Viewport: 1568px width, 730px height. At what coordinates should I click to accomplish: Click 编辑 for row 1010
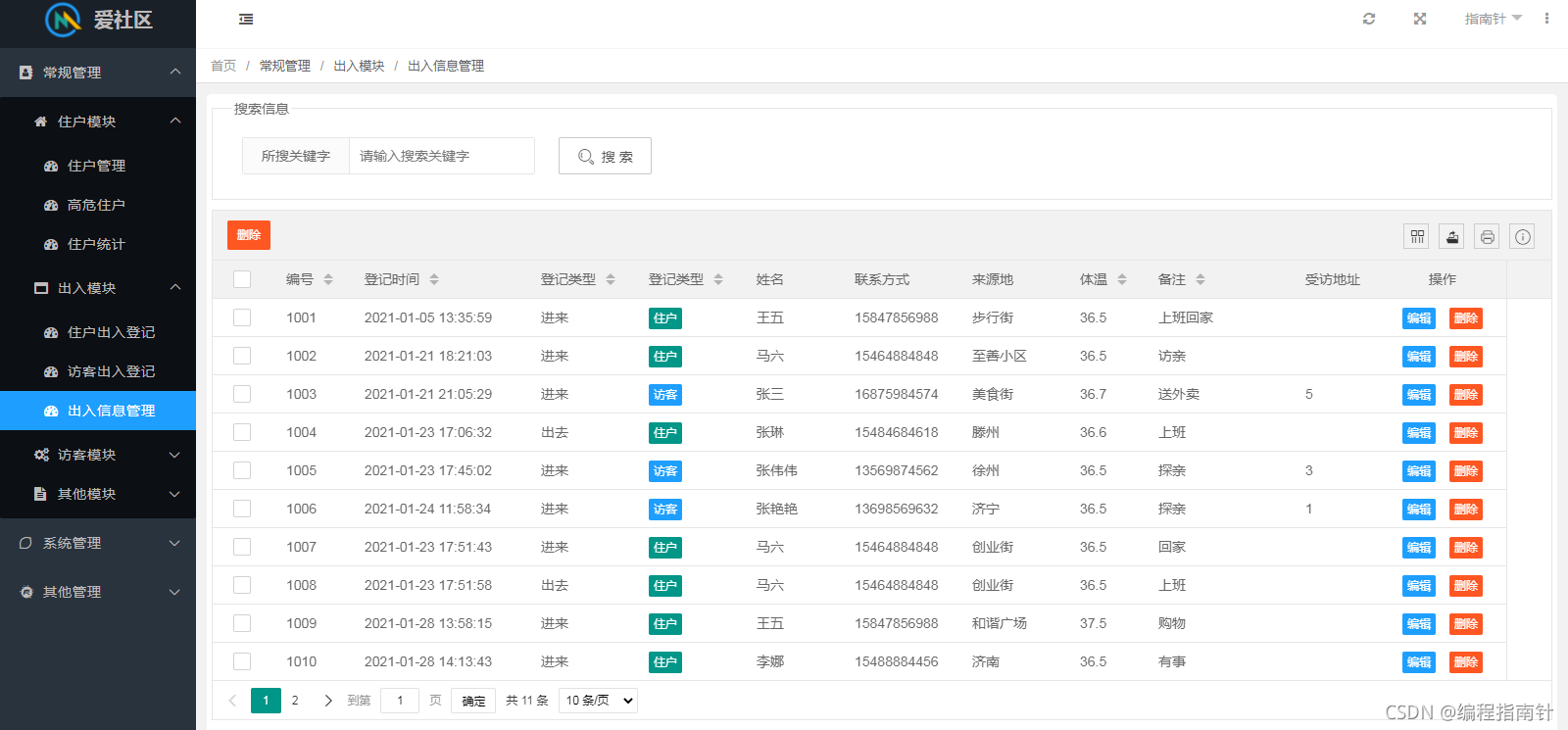pos(1419,662)
